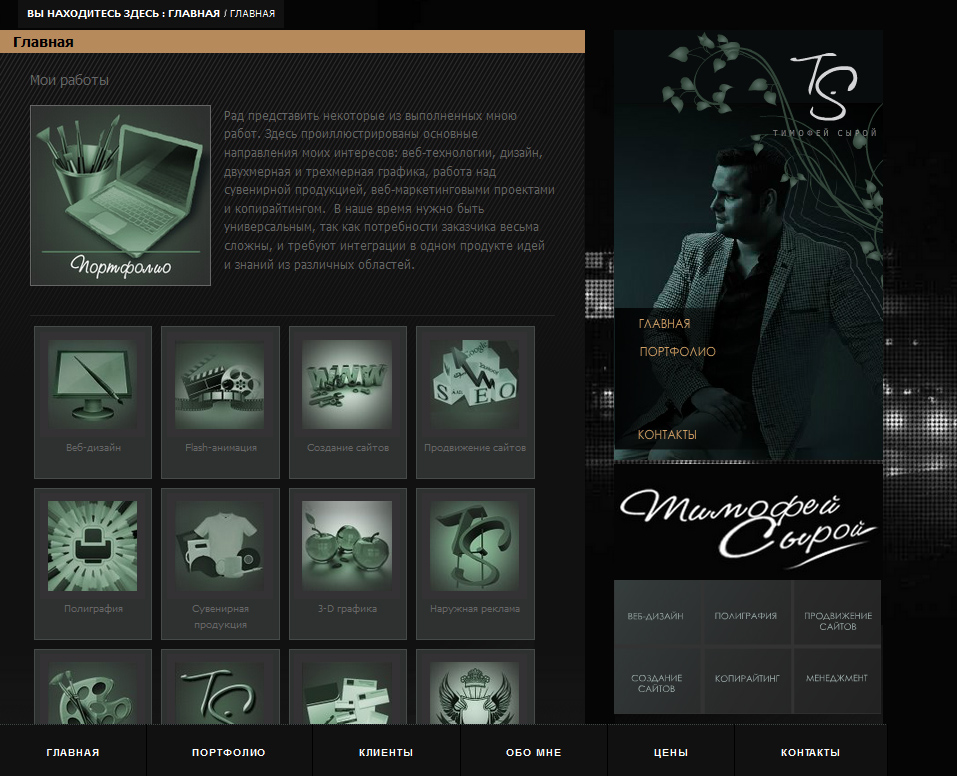Click the TS logo icon in bottom row
The image size is (957, 776).
(x=220, y=694)
